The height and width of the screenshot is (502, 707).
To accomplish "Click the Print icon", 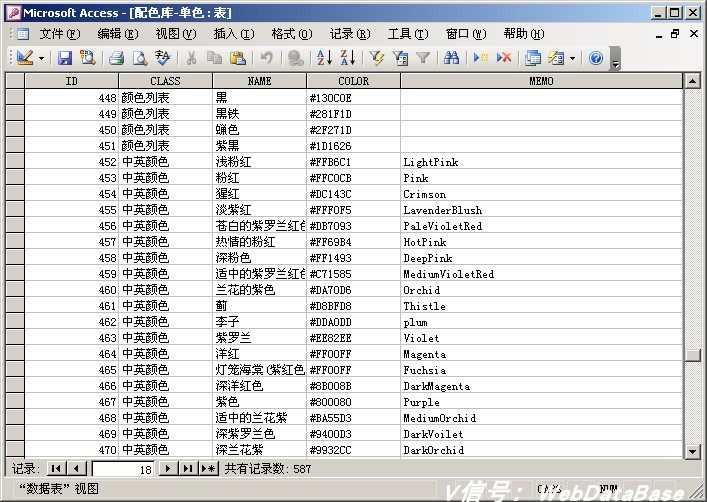I will pyautogui.click(x=116, y=58).
